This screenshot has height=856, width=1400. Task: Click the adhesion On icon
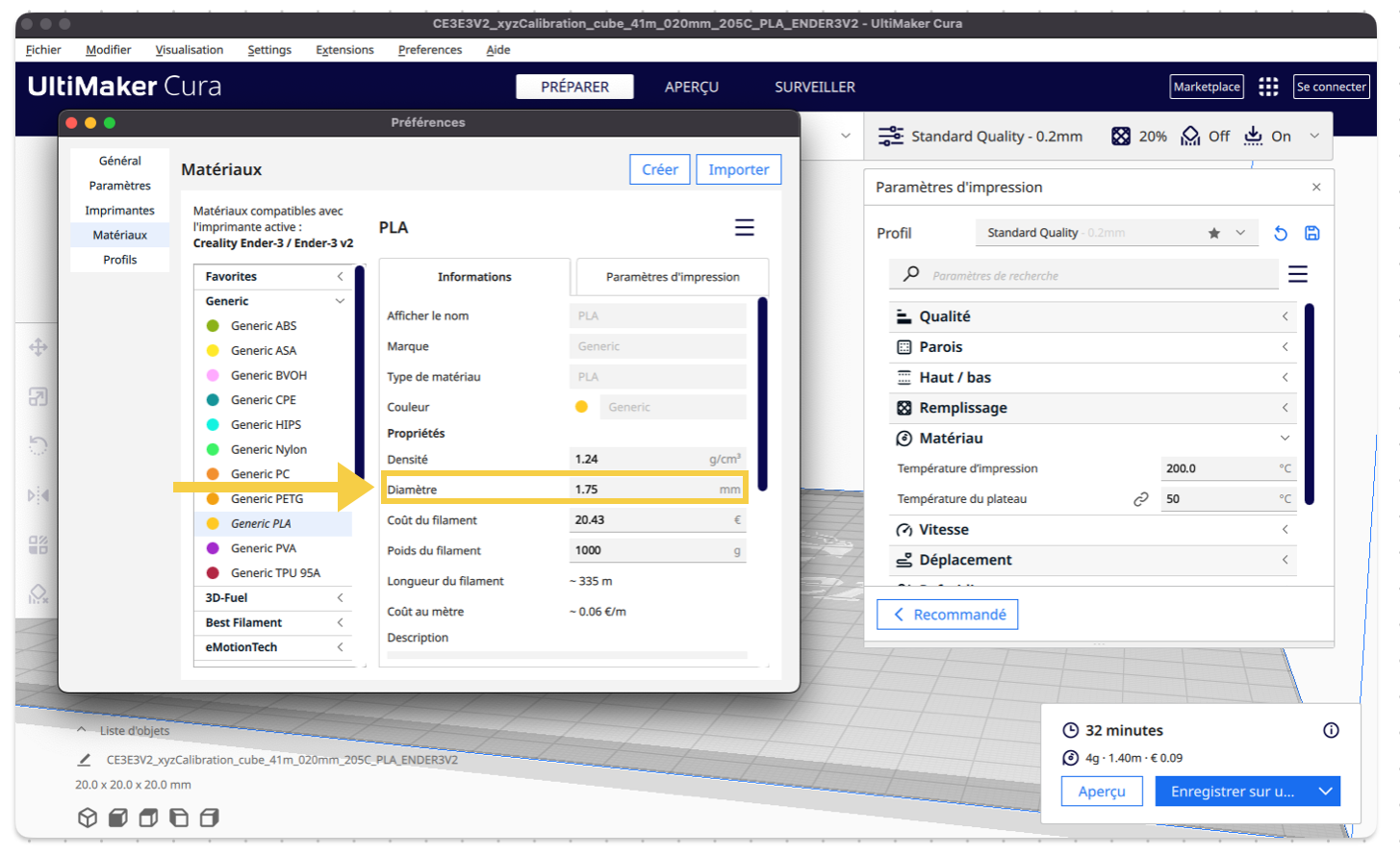click(x=1253, y=137)
